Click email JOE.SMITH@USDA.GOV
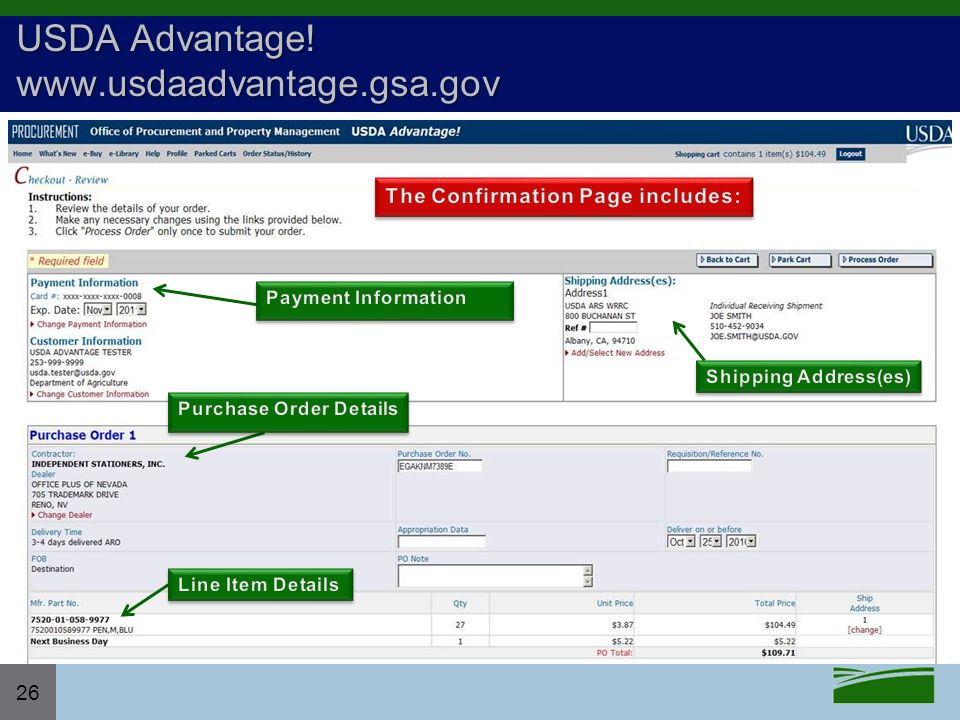 coord(754,336)
